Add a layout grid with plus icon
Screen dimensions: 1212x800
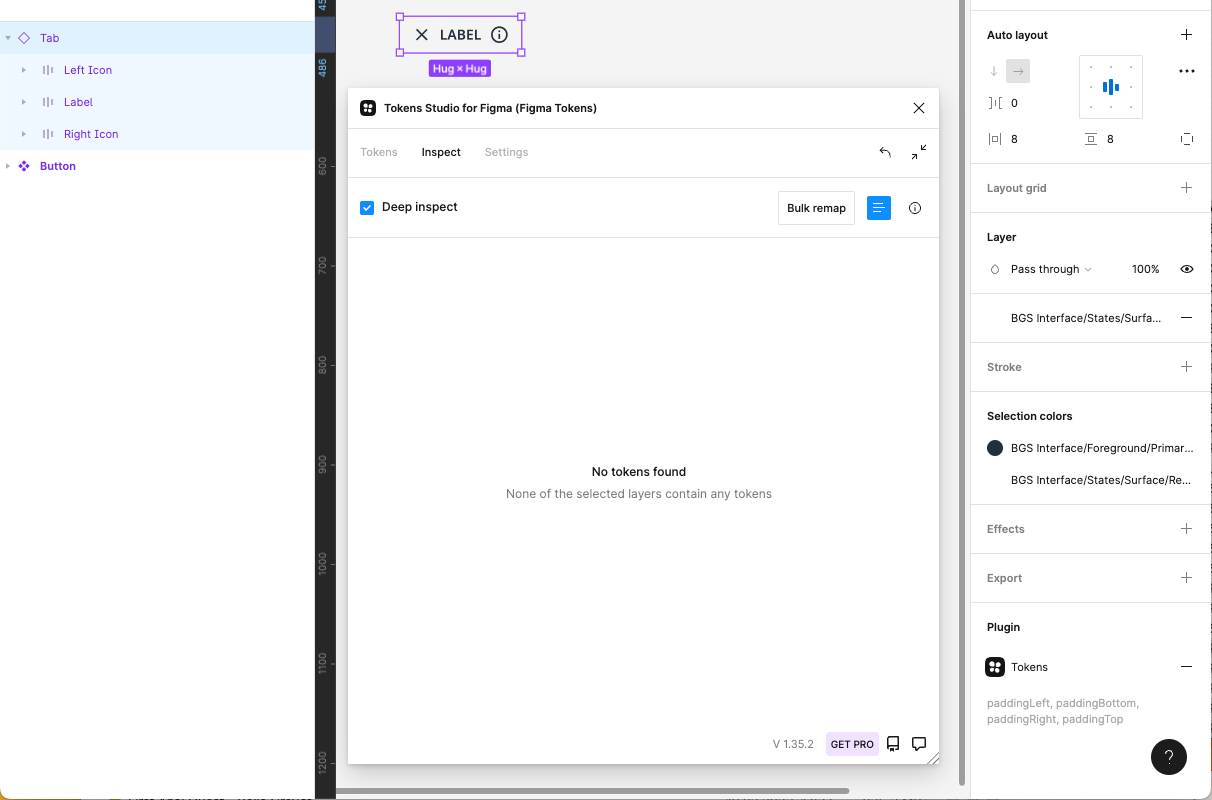coord(1186,188)
